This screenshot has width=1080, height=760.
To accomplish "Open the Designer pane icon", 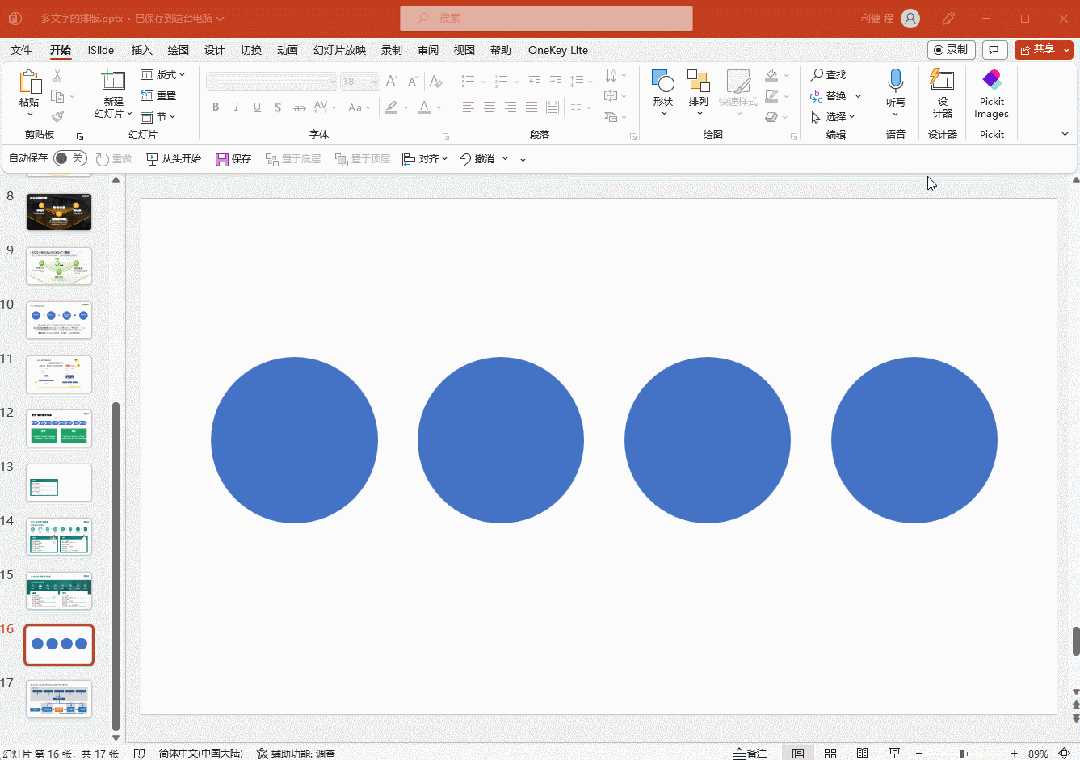I will pos(942,82).
